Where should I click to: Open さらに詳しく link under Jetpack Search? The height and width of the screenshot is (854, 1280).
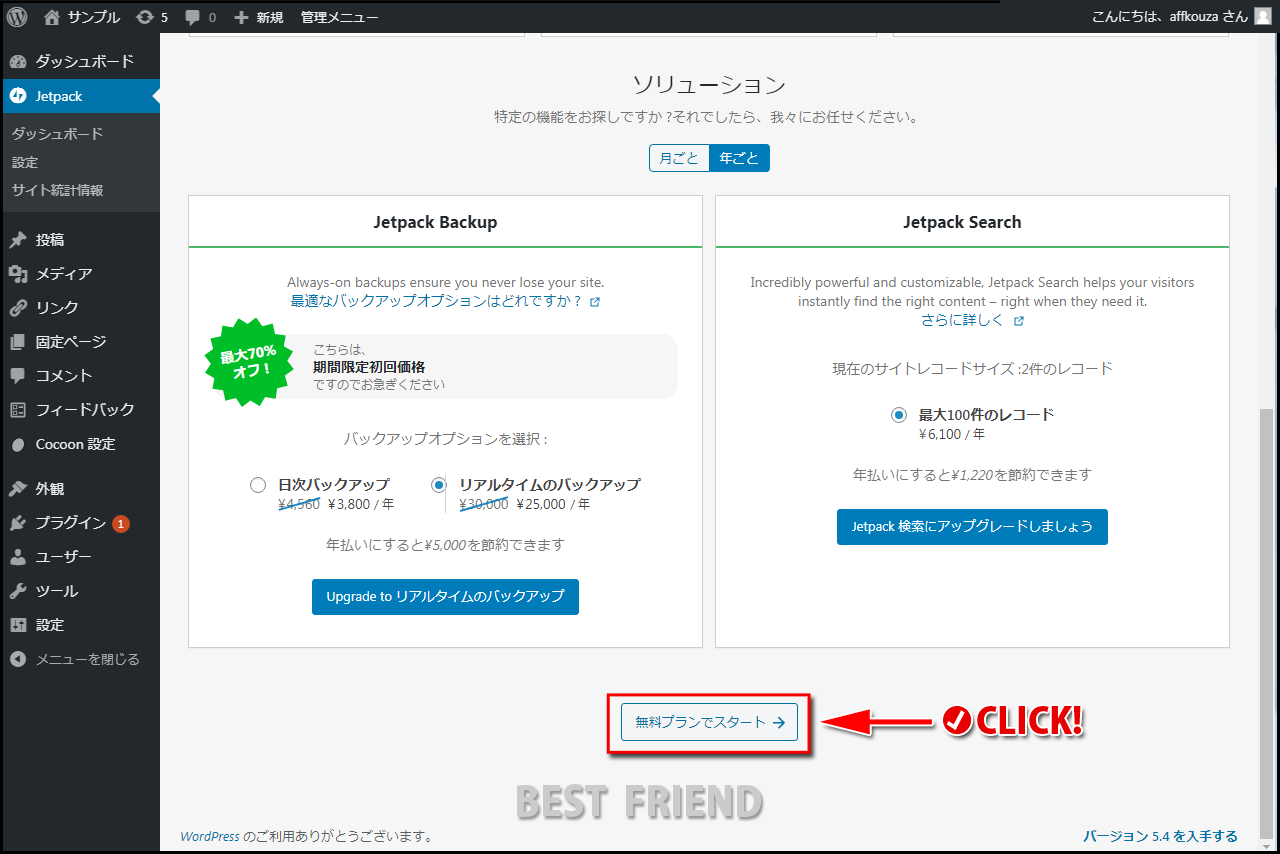962,320
